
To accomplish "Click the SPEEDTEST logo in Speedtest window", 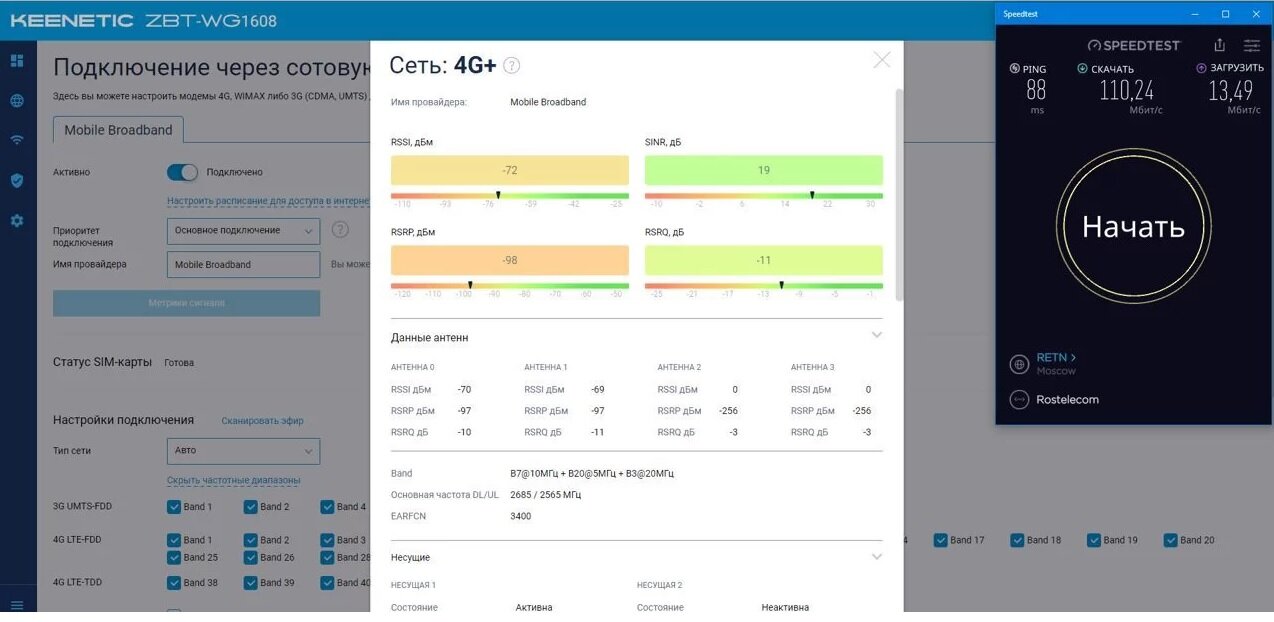I will click(1134, 46).
